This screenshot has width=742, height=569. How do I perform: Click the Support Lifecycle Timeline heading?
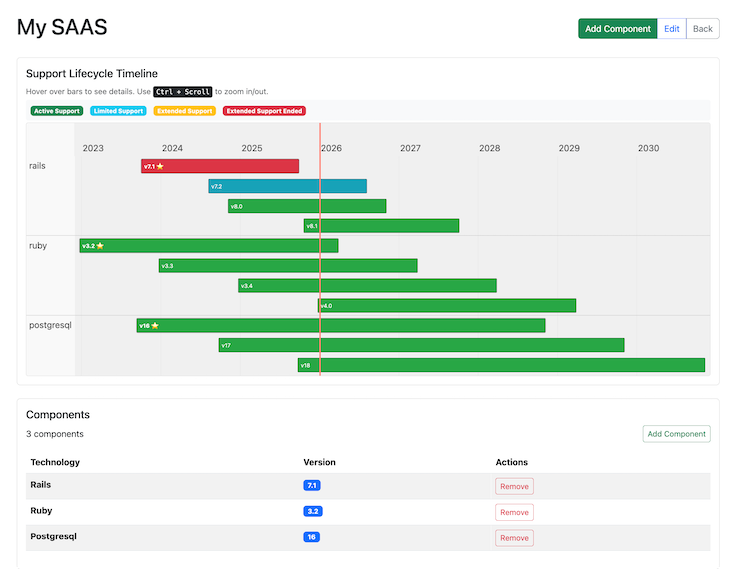(x=92, y=73)
